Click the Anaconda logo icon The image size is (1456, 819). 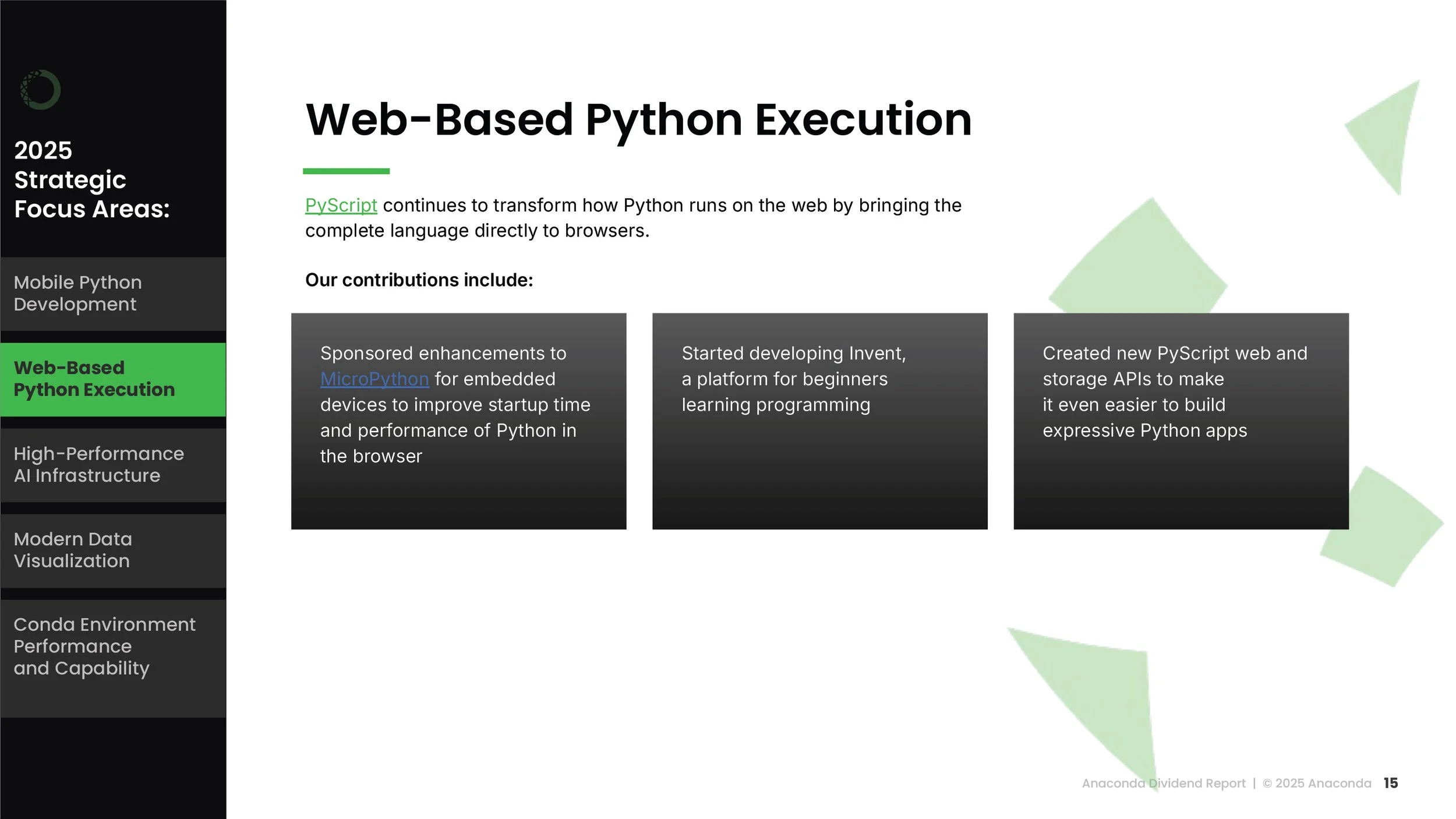coord(40,90)
